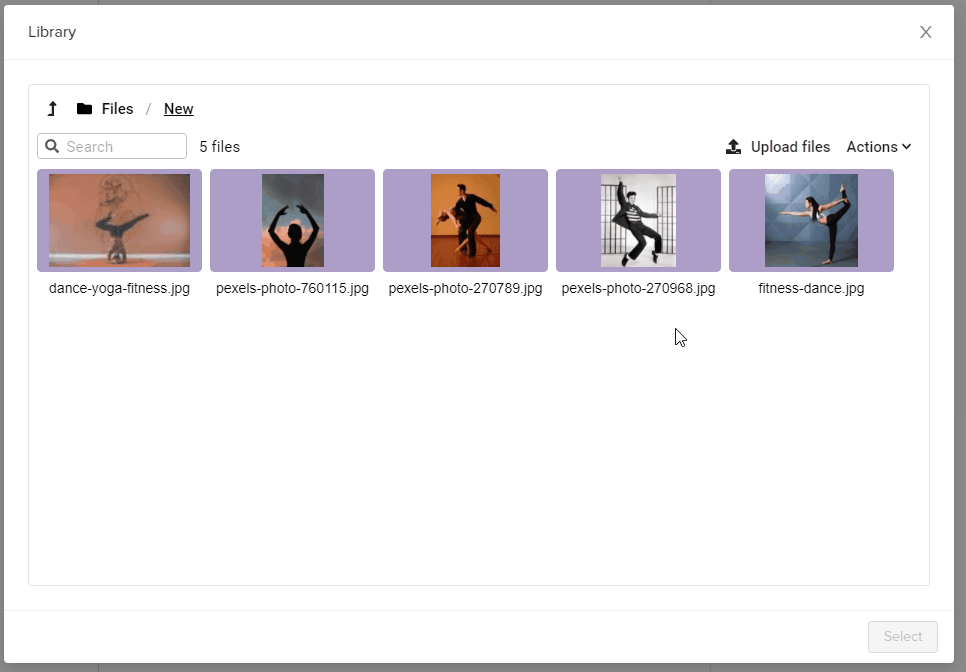The image size is (966, 672).
Task: Choose the silhouette dancer thumbnail pexels-photo-760115
Action: 292,220
